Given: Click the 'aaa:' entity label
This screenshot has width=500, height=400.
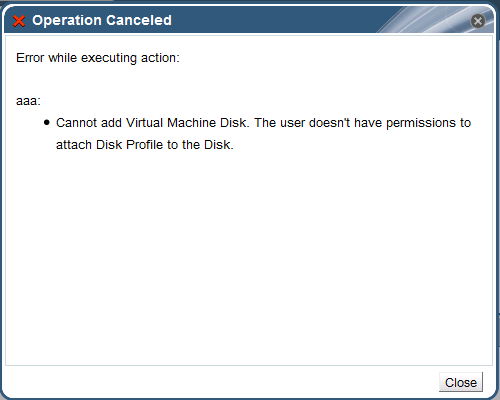Looking at the screenshot, I should coord(28,101).
